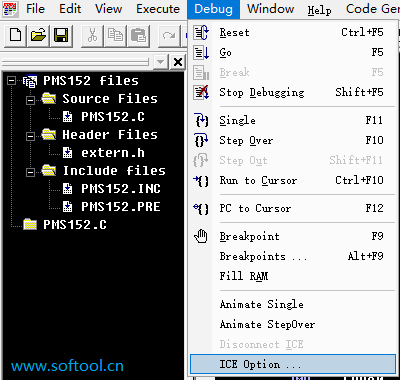Open the File menu
This screenshot has width=400, height=380.
(x=35, y=9)
